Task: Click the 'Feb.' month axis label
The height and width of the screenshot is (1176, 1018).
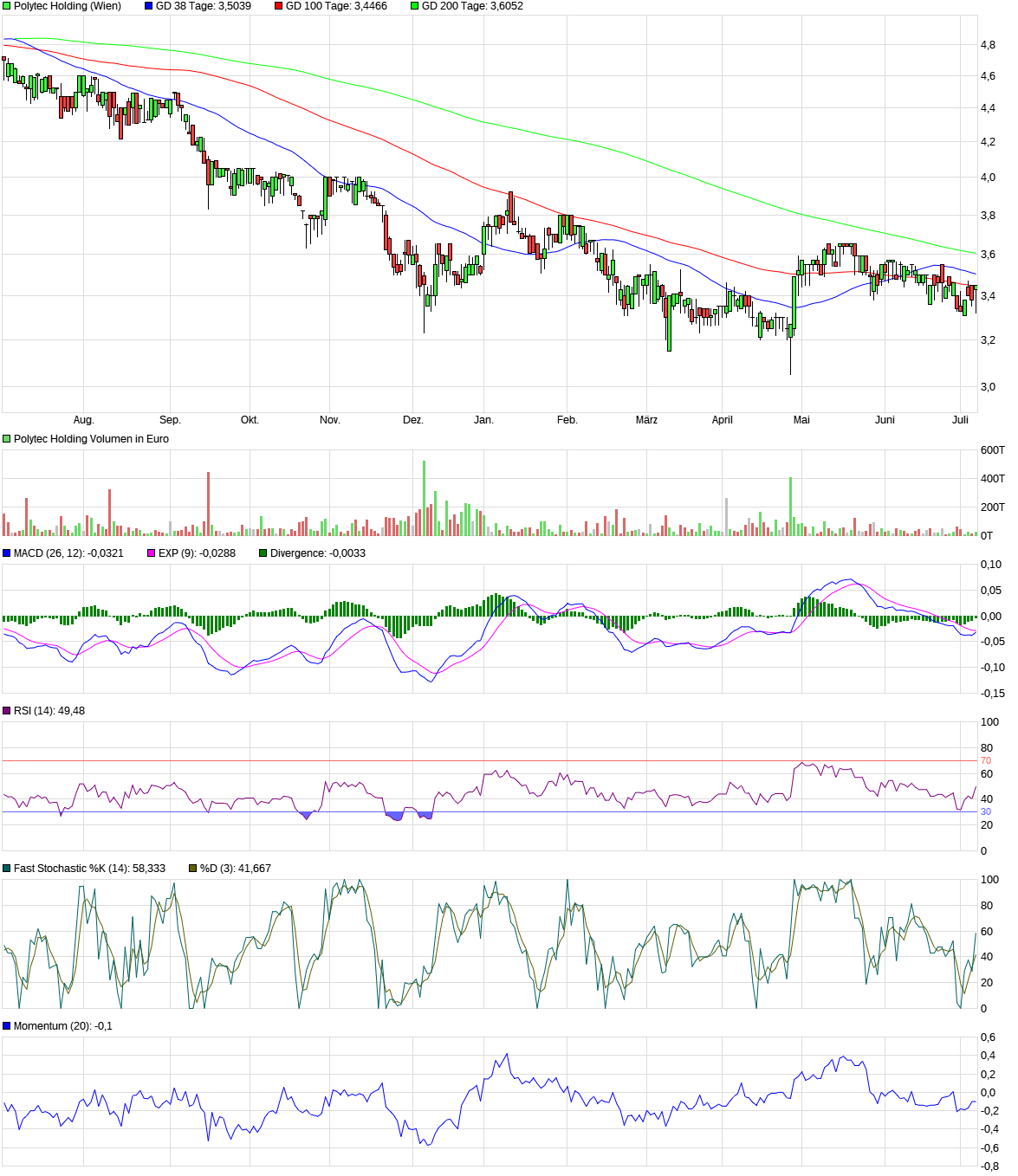Action: [567, 420]
